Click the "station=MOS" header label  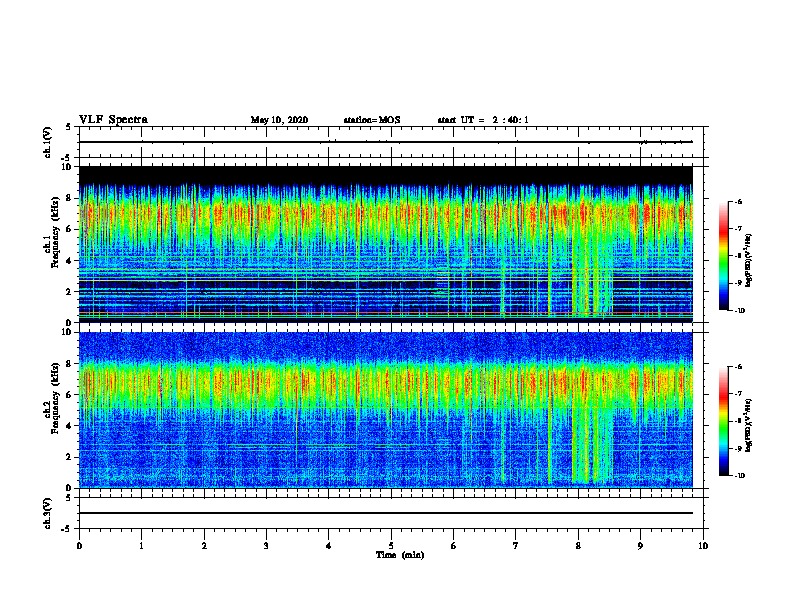372,120
